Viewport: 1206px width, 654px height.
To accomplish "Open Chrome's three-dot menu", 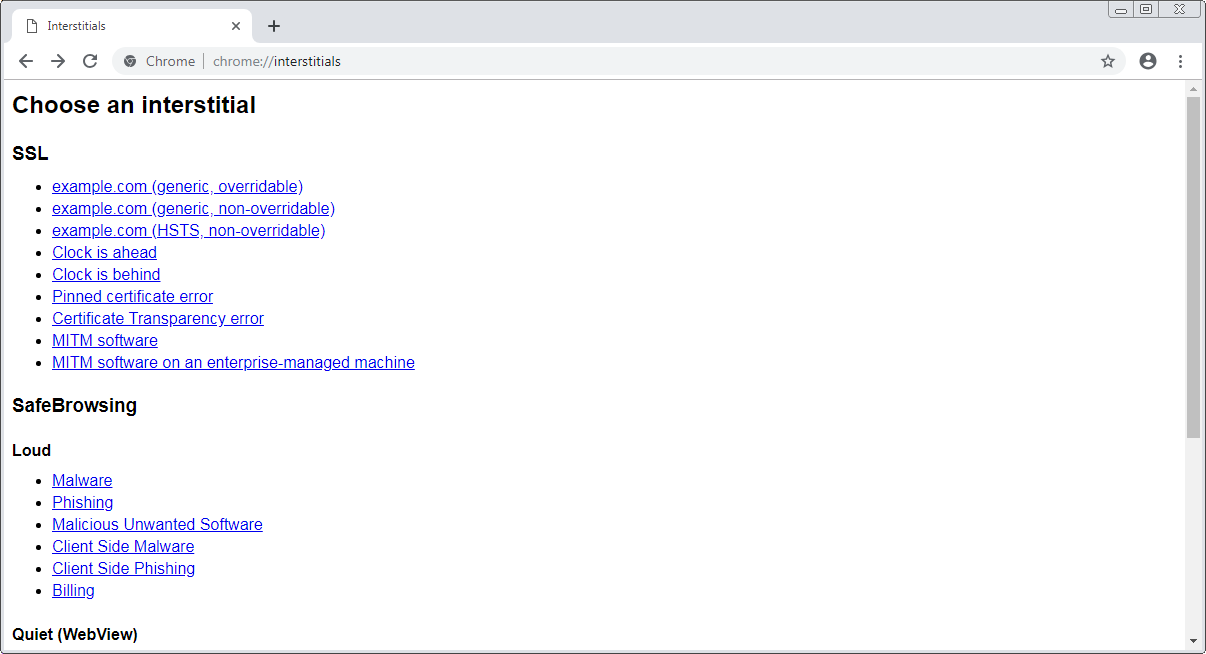I will coord(1181,61).
